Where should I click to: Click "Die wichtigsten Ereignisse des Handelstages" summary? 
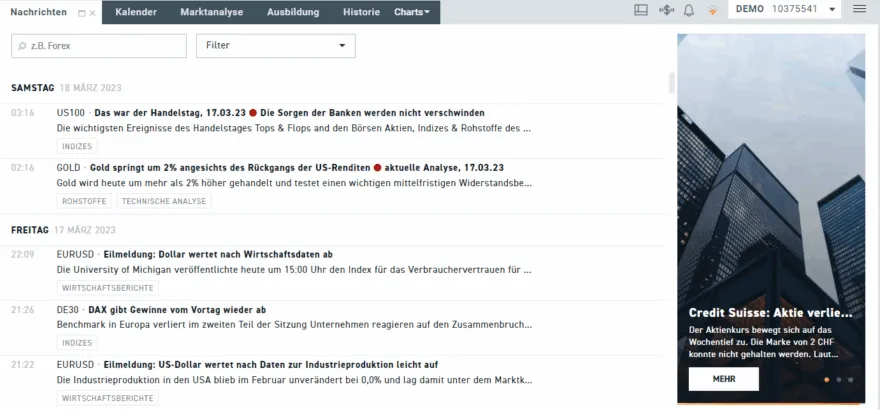click(294, 128)
